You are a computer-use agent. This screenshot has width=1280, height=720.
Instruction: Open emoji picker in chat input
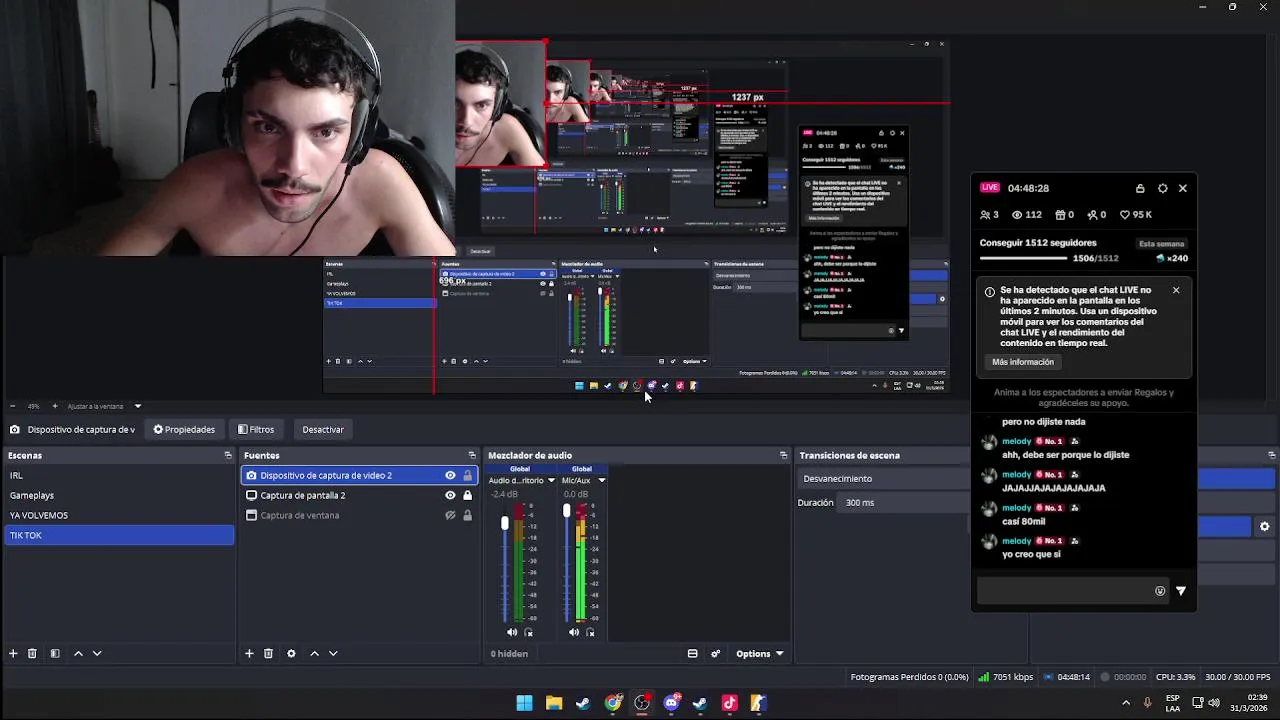click(1160, 591)
